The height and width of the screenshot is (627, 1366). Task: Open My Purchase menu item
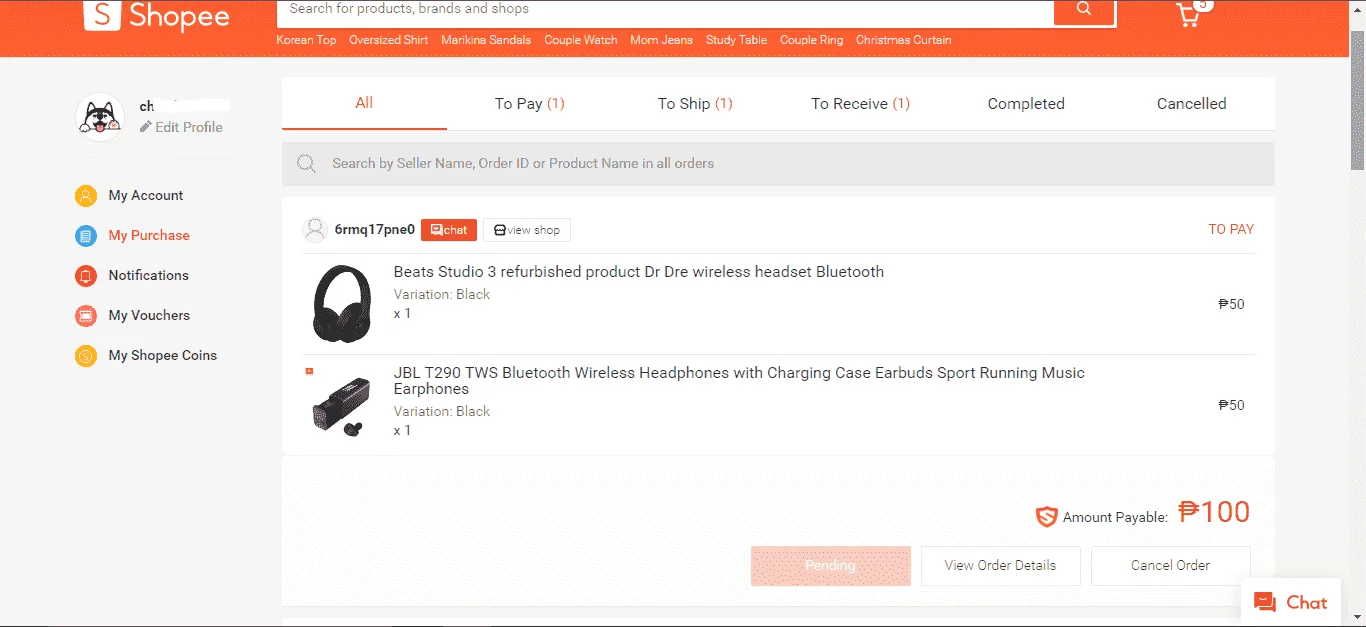(x=149, y=235)
